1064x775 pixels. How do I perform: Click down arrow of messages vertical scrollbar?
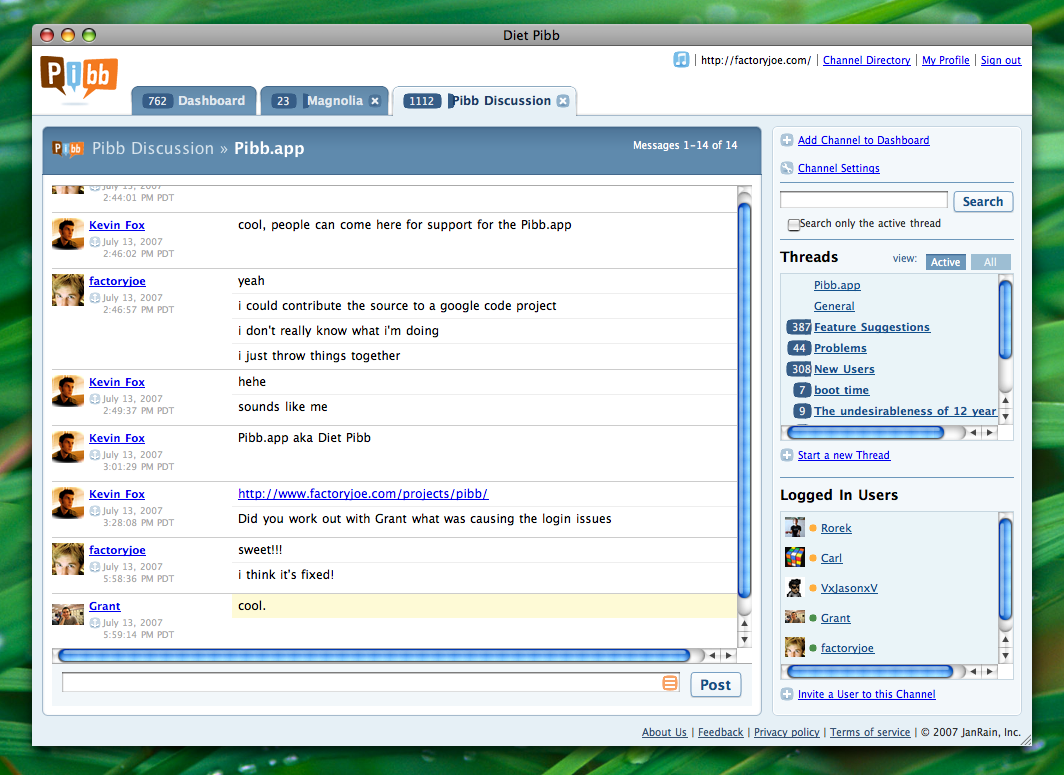[744, 639]
